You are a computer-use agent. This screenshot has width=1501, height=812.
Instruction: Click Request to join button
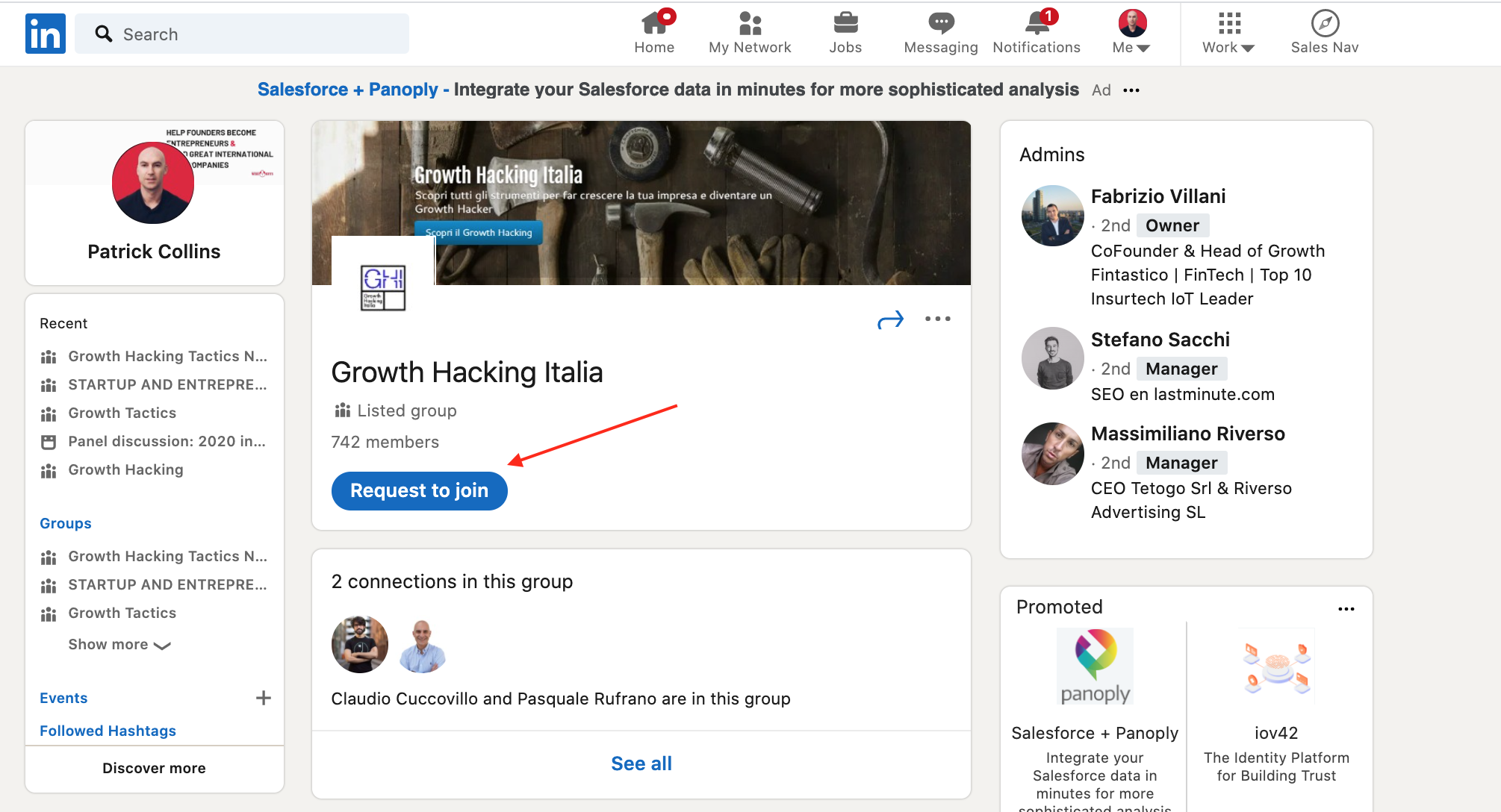(x=420, y=491)
